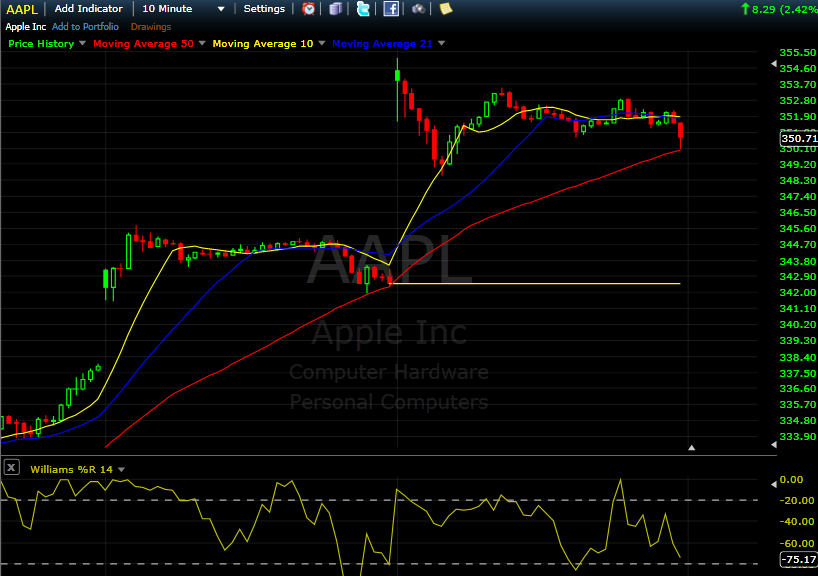
Task: Expand the Moving Average 50 dropdown arrow
Action: (x=202, y=43)
